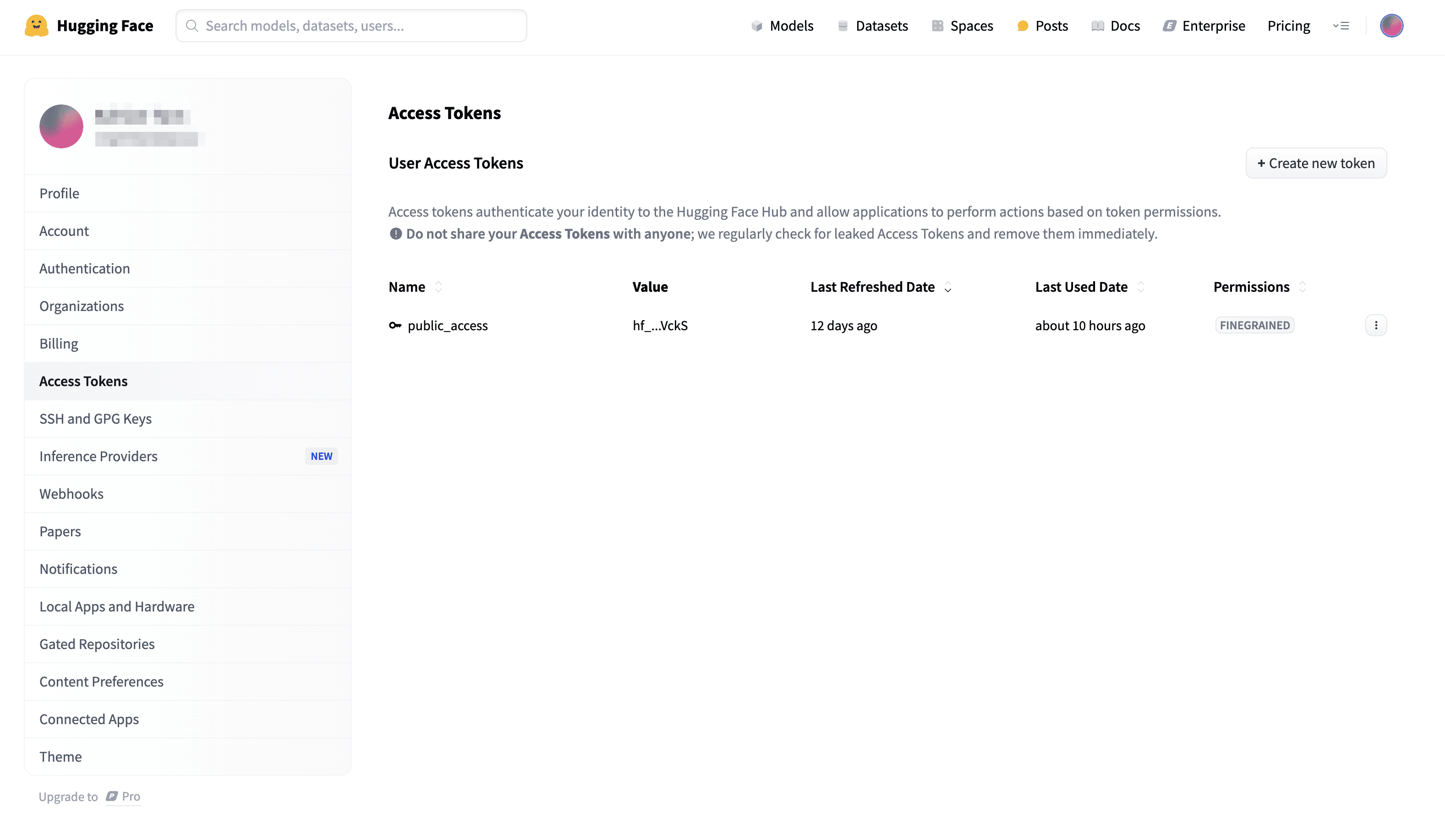
Task: Open SSH and GPG Keys settings
Action: pyautogui.click(x=187, y=419)
